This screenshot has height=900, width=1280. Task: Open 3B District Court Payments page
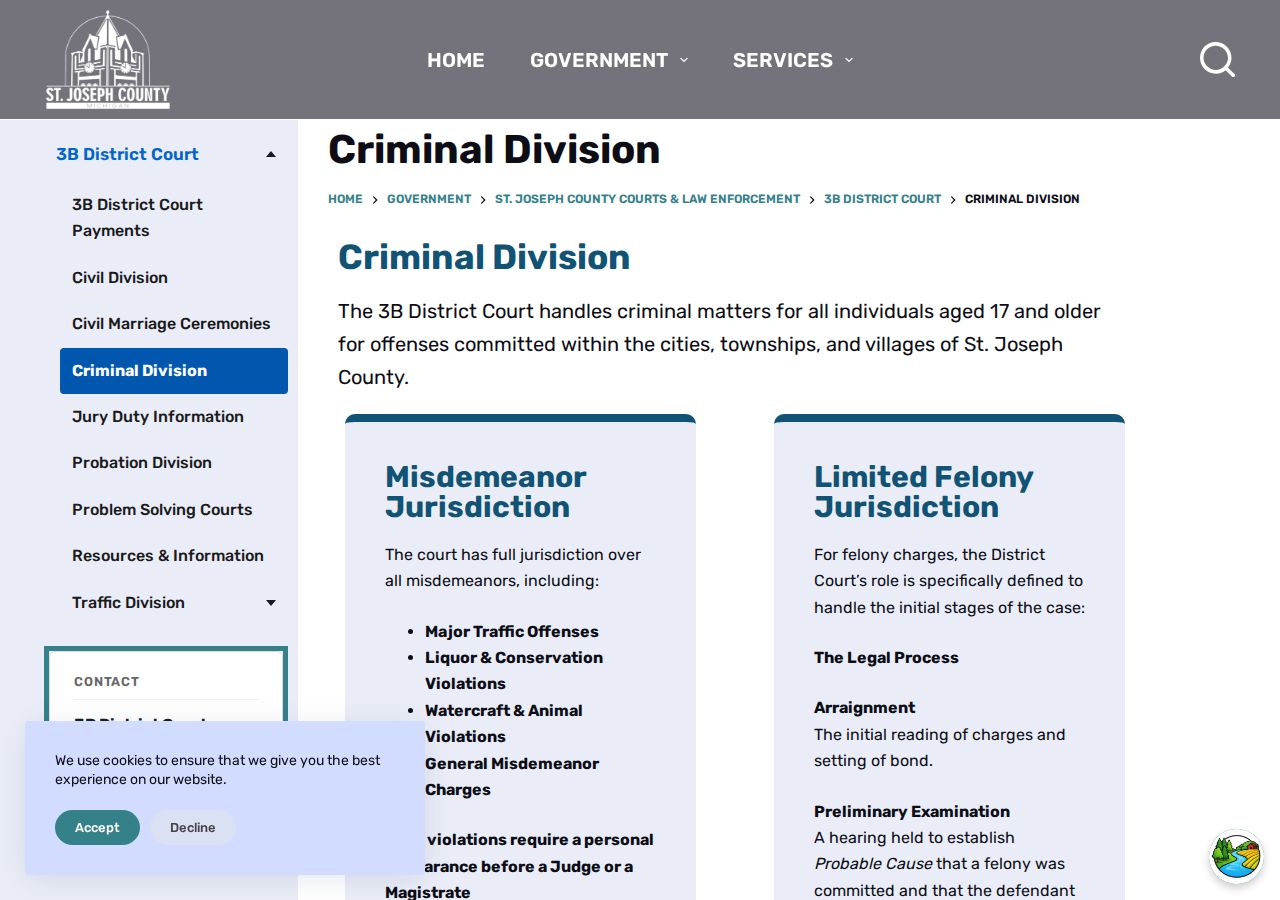tap(137, 217)
